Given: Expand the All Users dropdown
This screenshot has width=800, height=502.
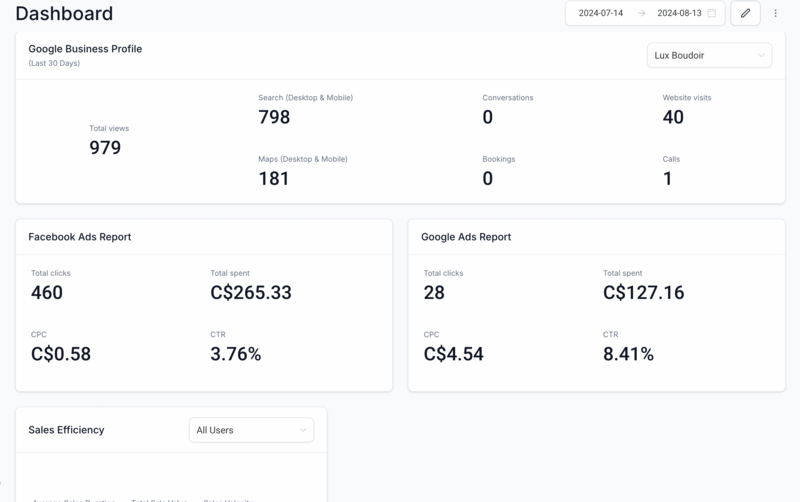Looking at the screenshot, I should (x=252, y=430).
